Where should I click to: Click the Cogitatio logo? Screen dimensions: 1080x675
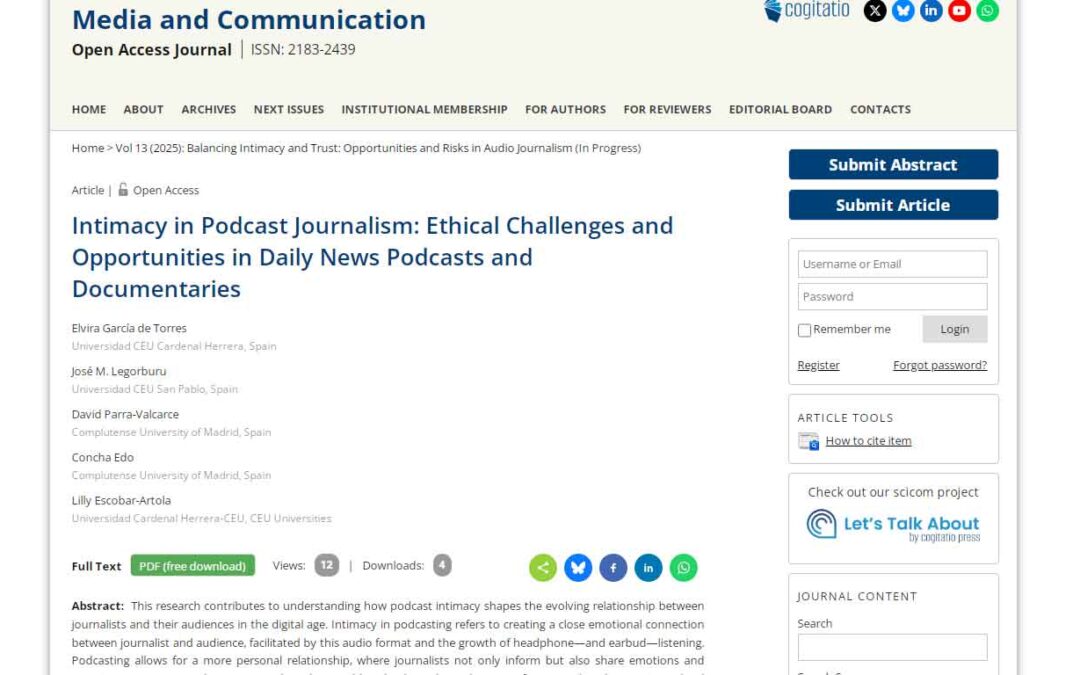coord(807,10)
